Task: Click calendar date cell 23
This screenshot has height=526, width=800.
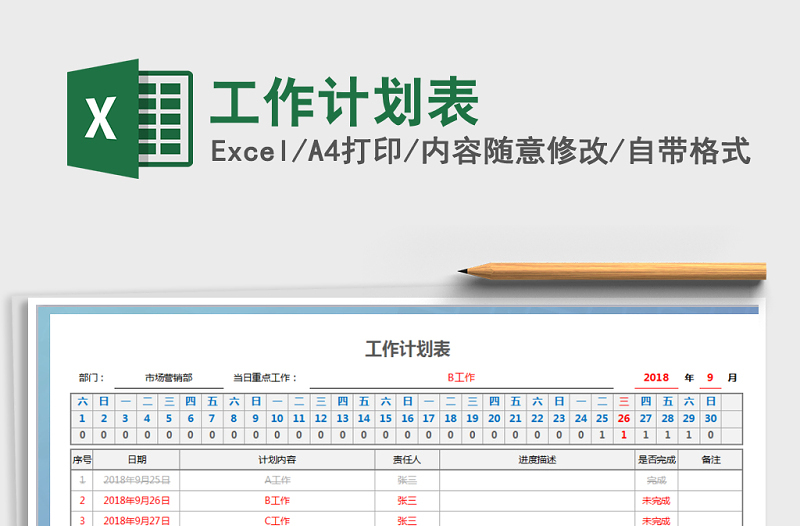Action: [559, 418]
